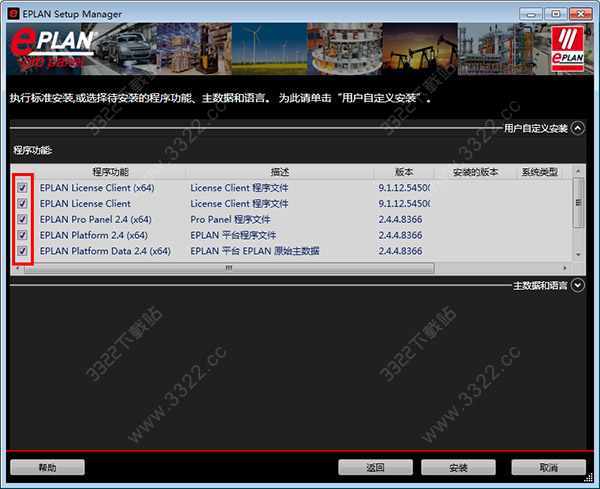Click EPLAN 平台程序文件 description cell
The height and width of the screenshot is (489, 600).
(x=233, y=235)
